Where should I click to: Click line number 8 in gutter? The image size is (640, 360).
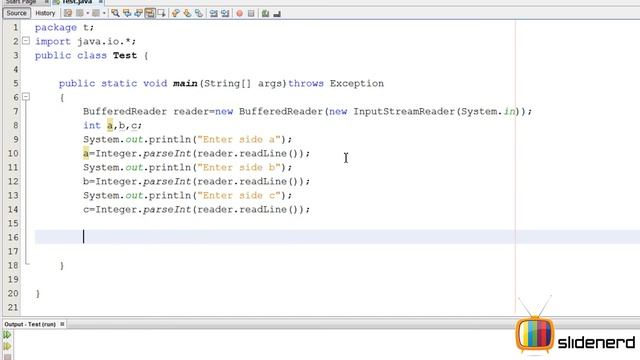tap(15, 125)
